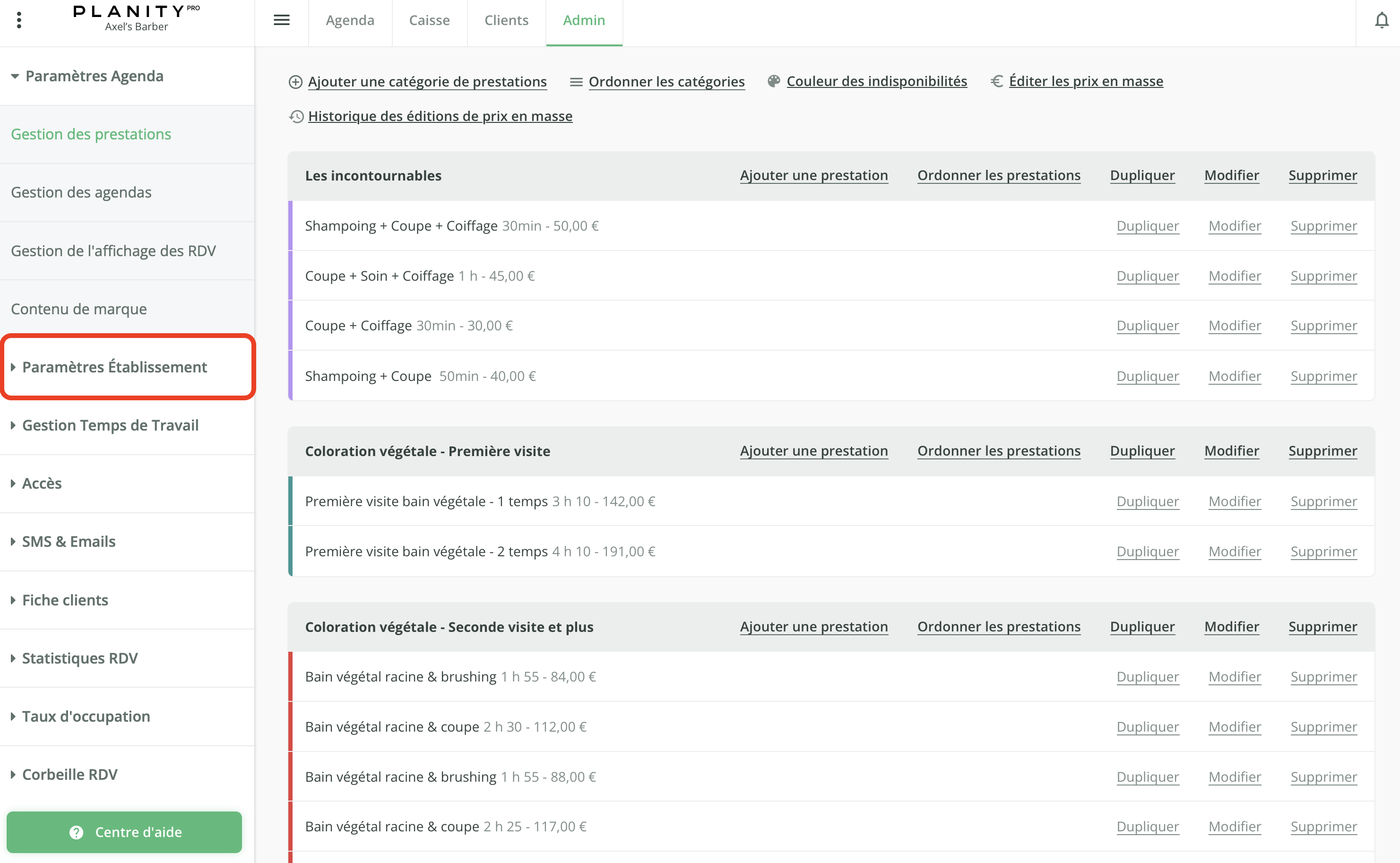
Task: Click Supprimer for Première visite bain végétale 2 temps
Action: coord(1323,552)
